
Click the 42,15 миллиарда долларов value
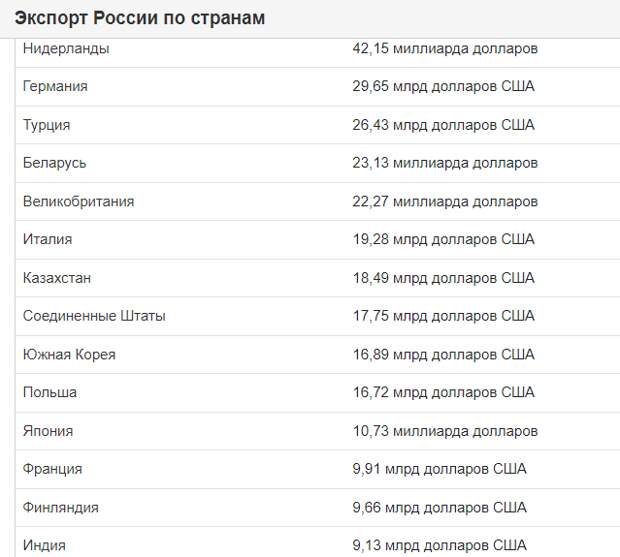[445, 49]
